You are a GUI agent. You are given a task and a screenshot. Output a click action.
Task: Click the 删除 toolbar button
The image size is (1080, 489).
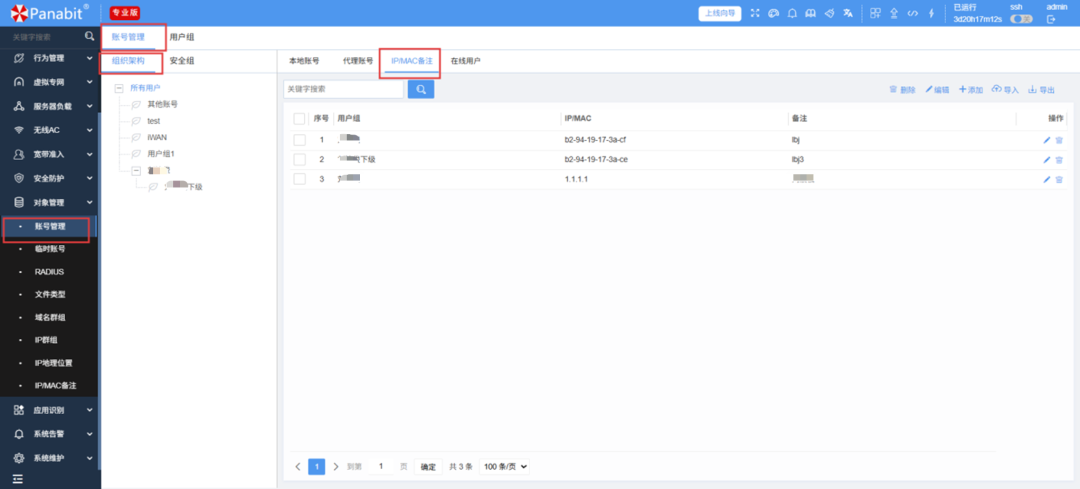[x=902, y=90]
